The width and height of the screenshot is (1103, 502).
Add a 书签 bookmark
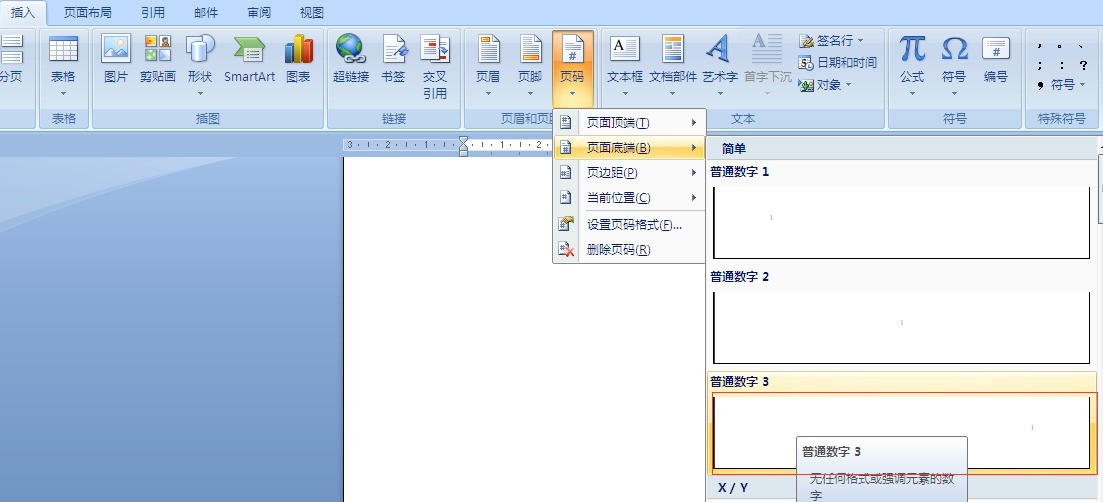click(x=393, y=58)
